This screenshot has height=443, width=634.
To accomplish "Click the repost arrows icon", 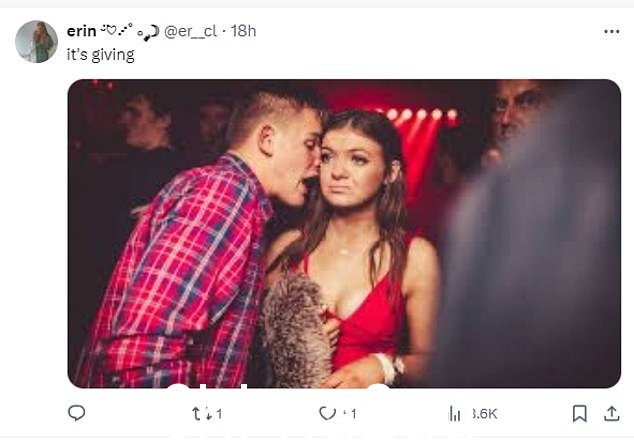I will pyautogui.click(x=201, y=413).
